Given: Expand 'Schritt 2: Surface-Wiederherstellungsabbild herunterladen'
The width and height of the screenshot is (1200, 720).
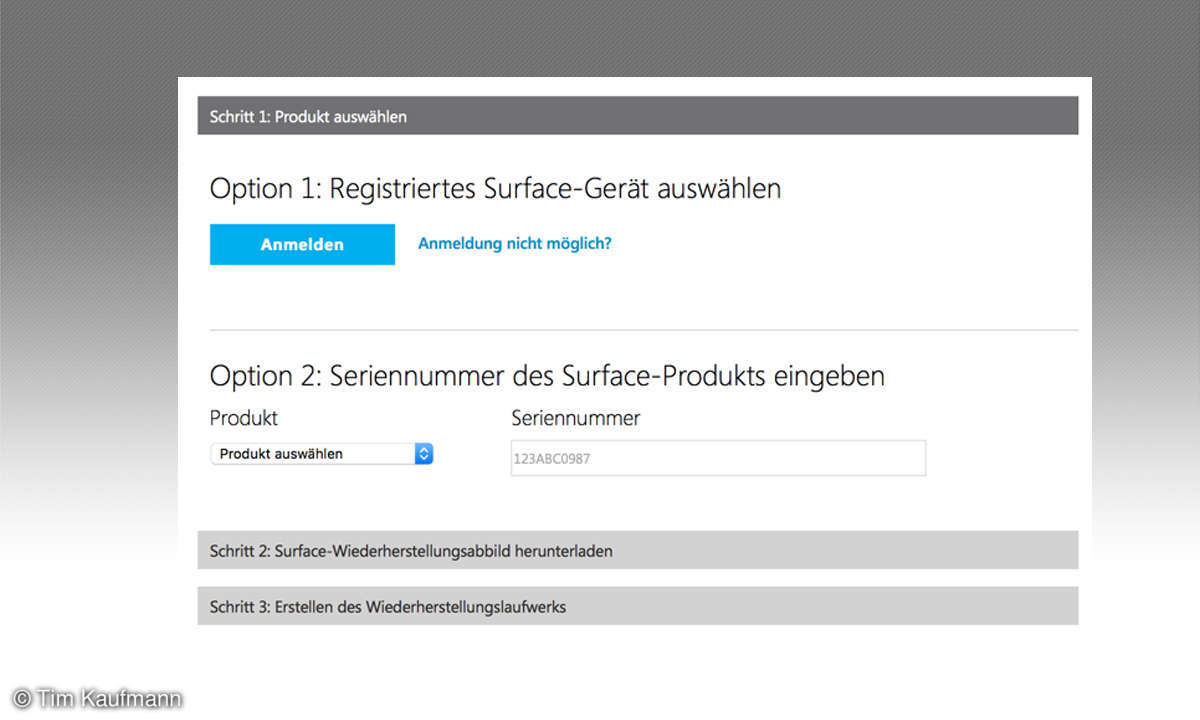Looking at the screenshot, I should click(x=638, y=550).
